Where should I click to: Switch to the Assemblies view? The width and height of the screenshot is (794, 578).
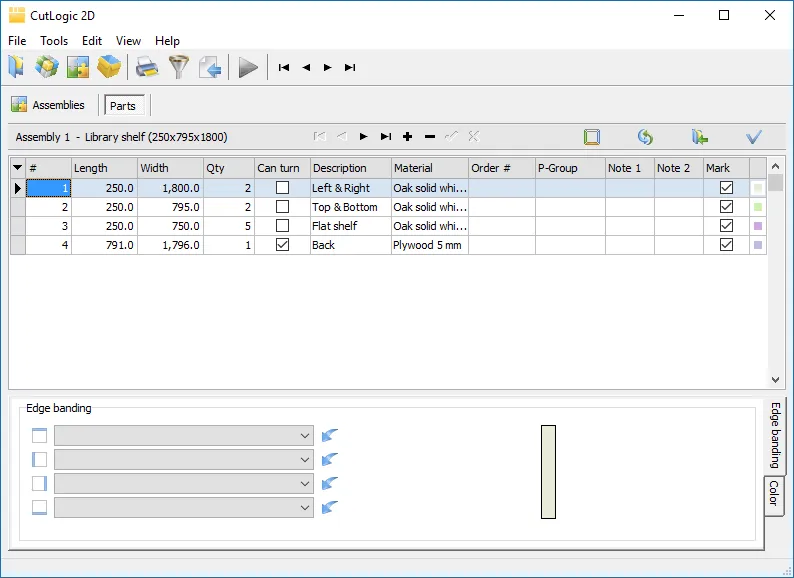(x=48, y=105)
